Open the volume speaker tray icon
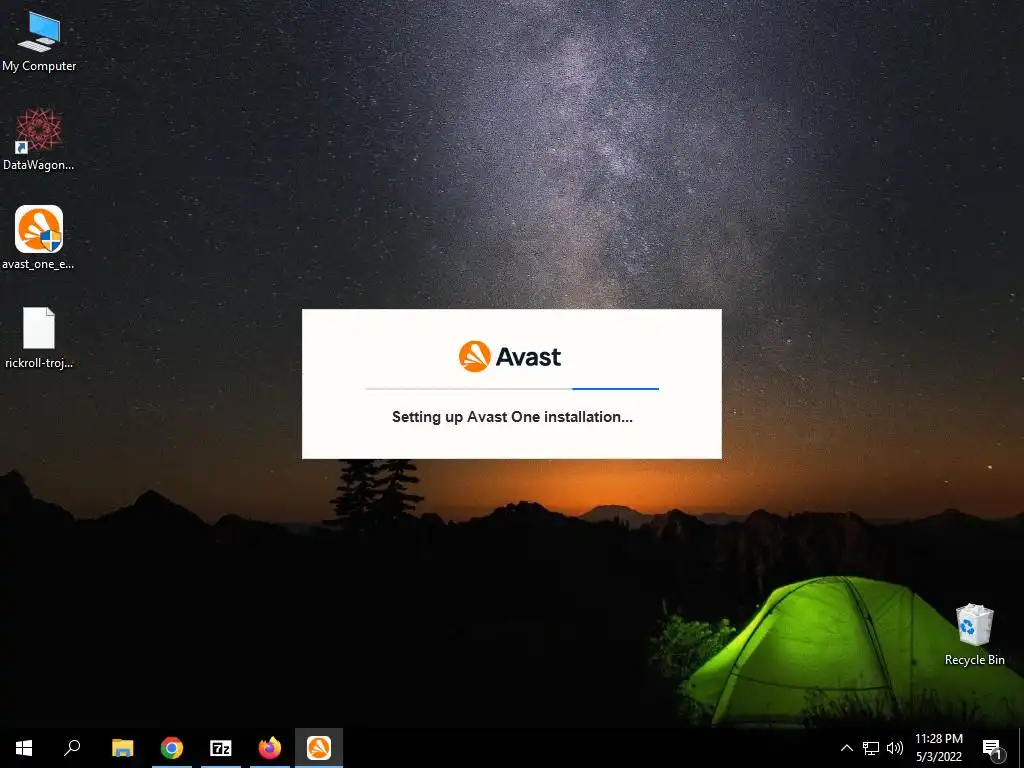The height and width of the screenshot is (768, 1024). [895, 748]
